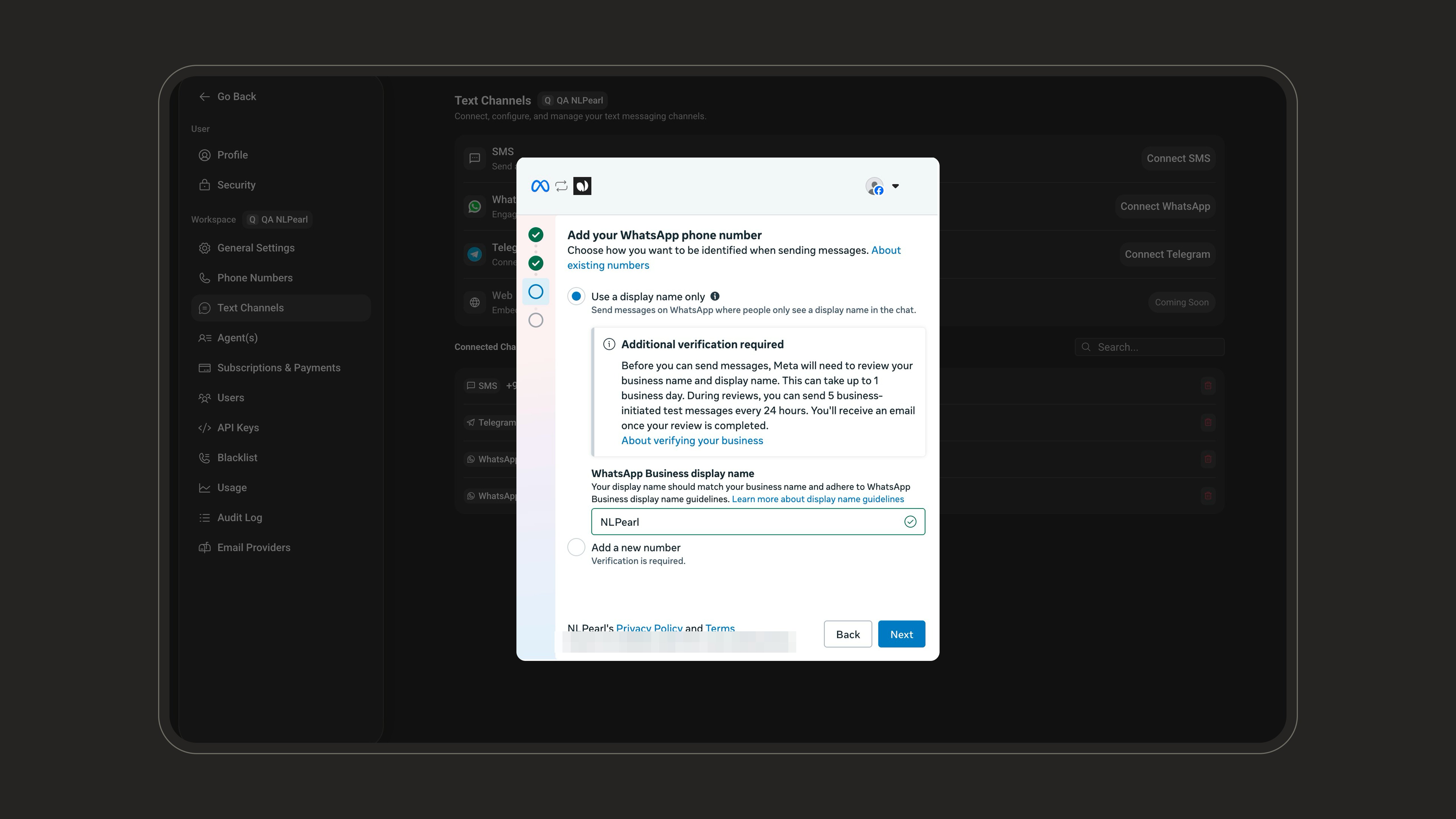Click QA NLPearl workspace badge in sidebar
Image resolution: width=1456 pixels, height=819 pixels.
(278, 219)
